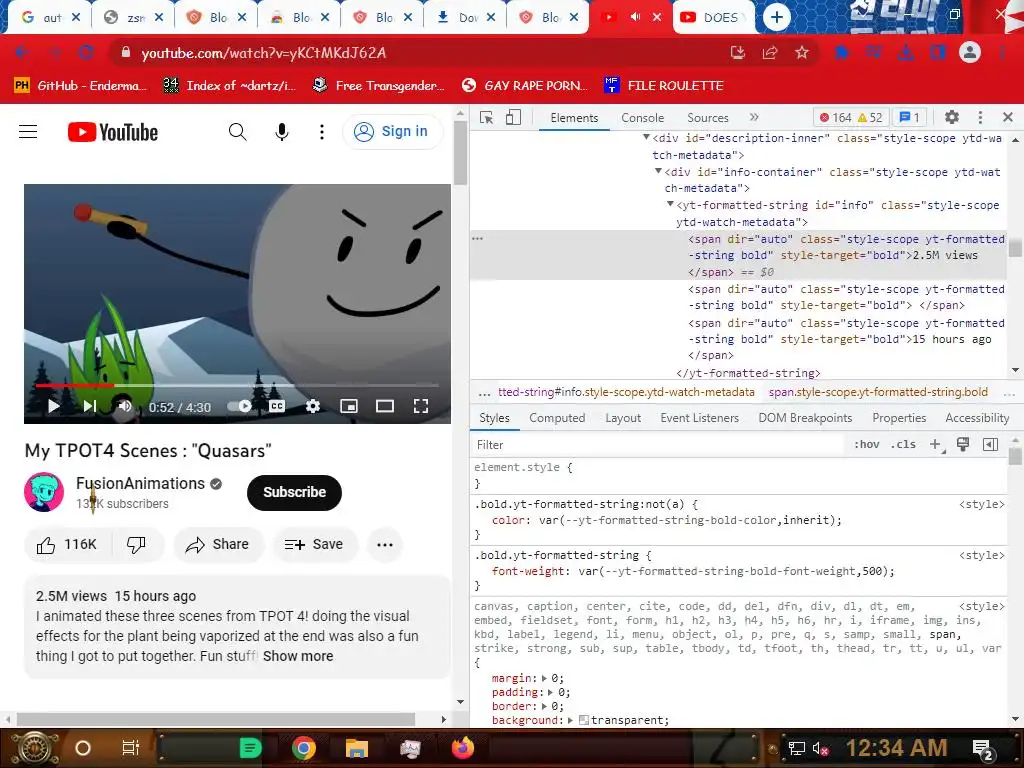Expand the margin property triangle
This screenshot has height=768, width=1024.
pyautogui.click(x=545, y=678)
